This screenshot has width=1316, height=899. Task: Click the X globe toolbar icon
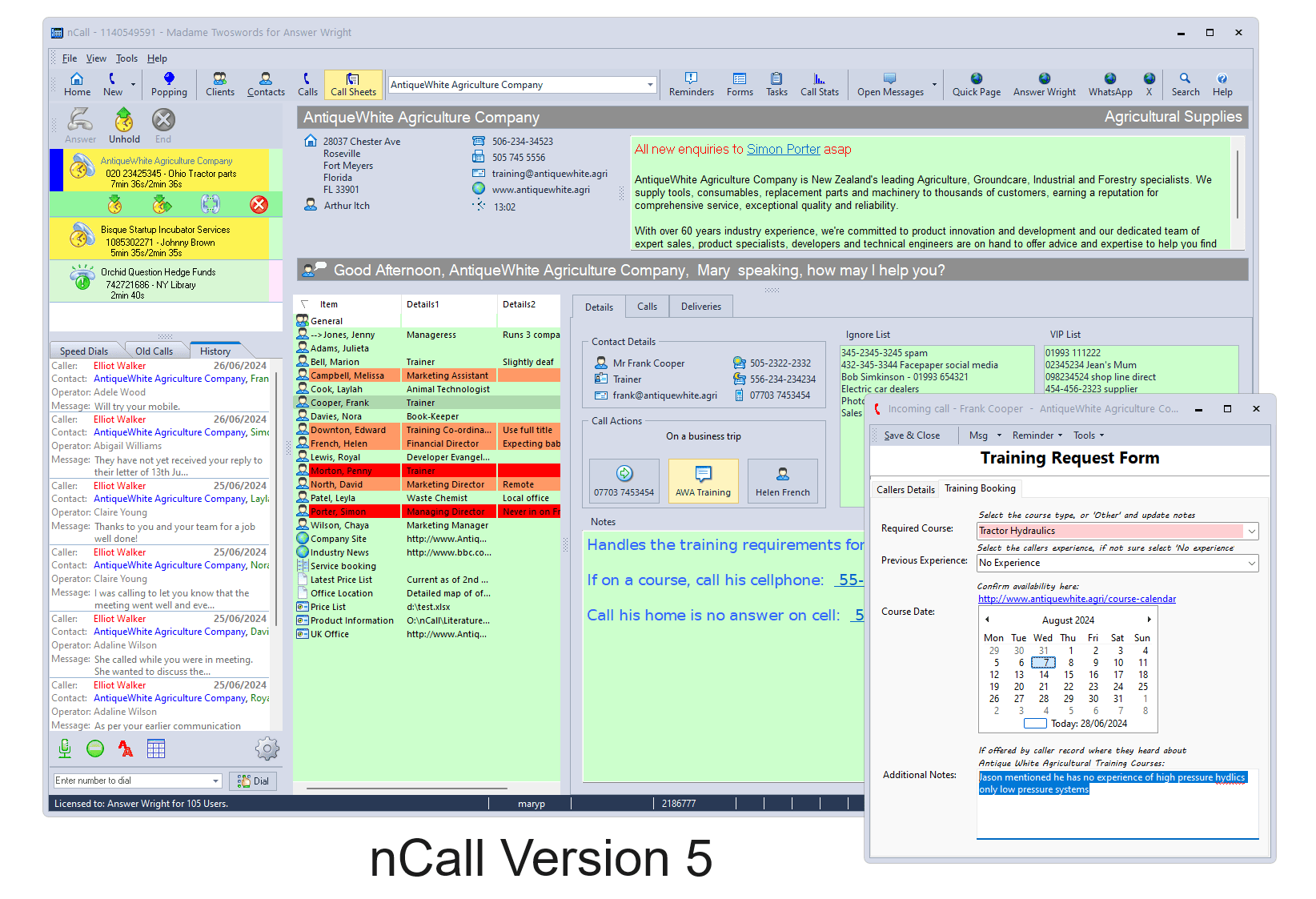pyautogui.click(x=1149, y=84)
